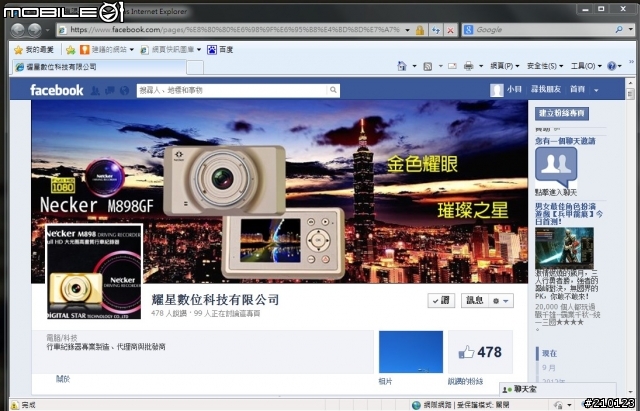Click the browser Back arrow button
This screenshot has width=640, height=411.
tap(18, 29)
